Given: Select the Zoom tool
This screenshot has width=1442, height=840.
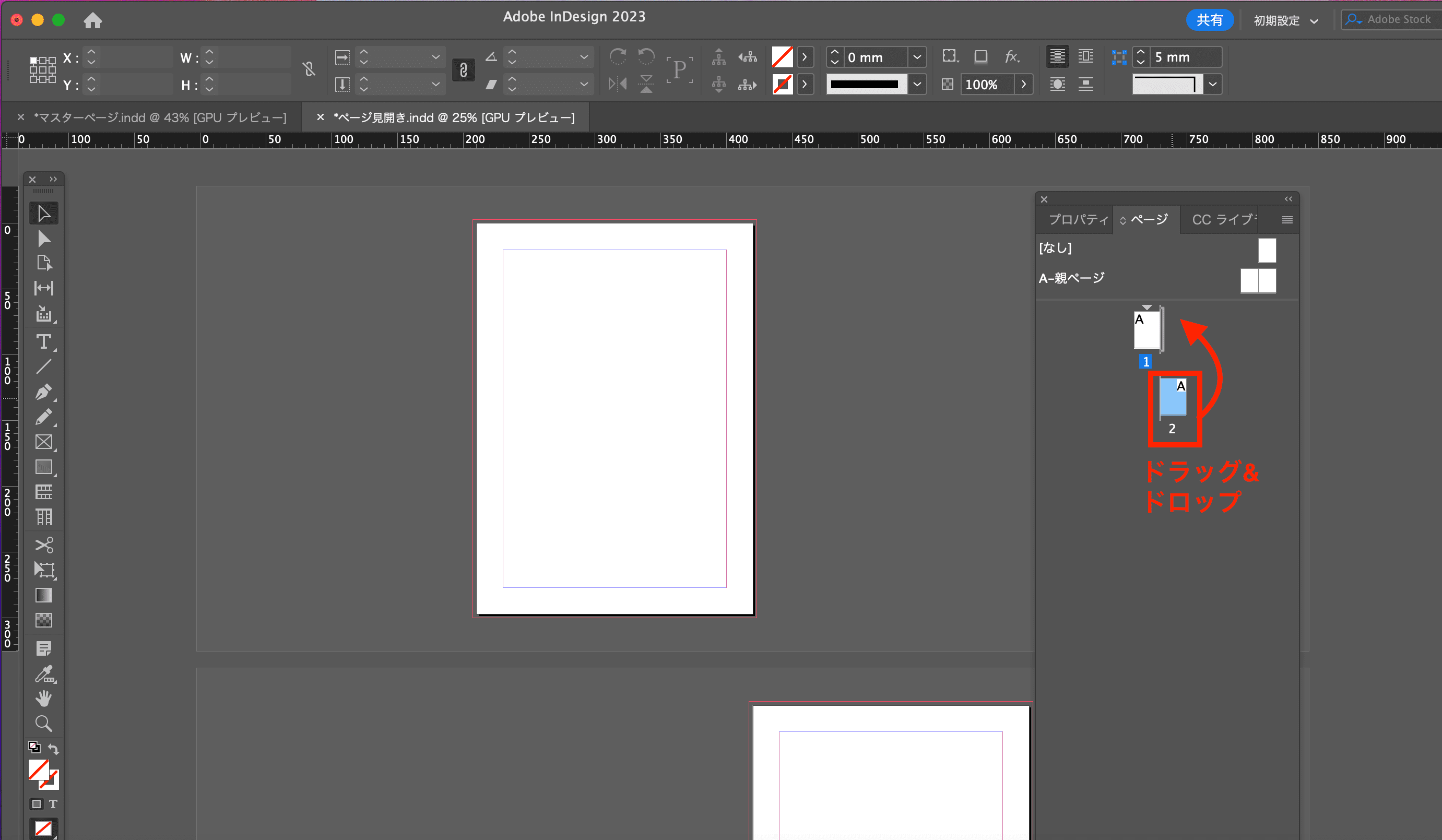Looking at the screenshot, I should (x=43, y=724).
